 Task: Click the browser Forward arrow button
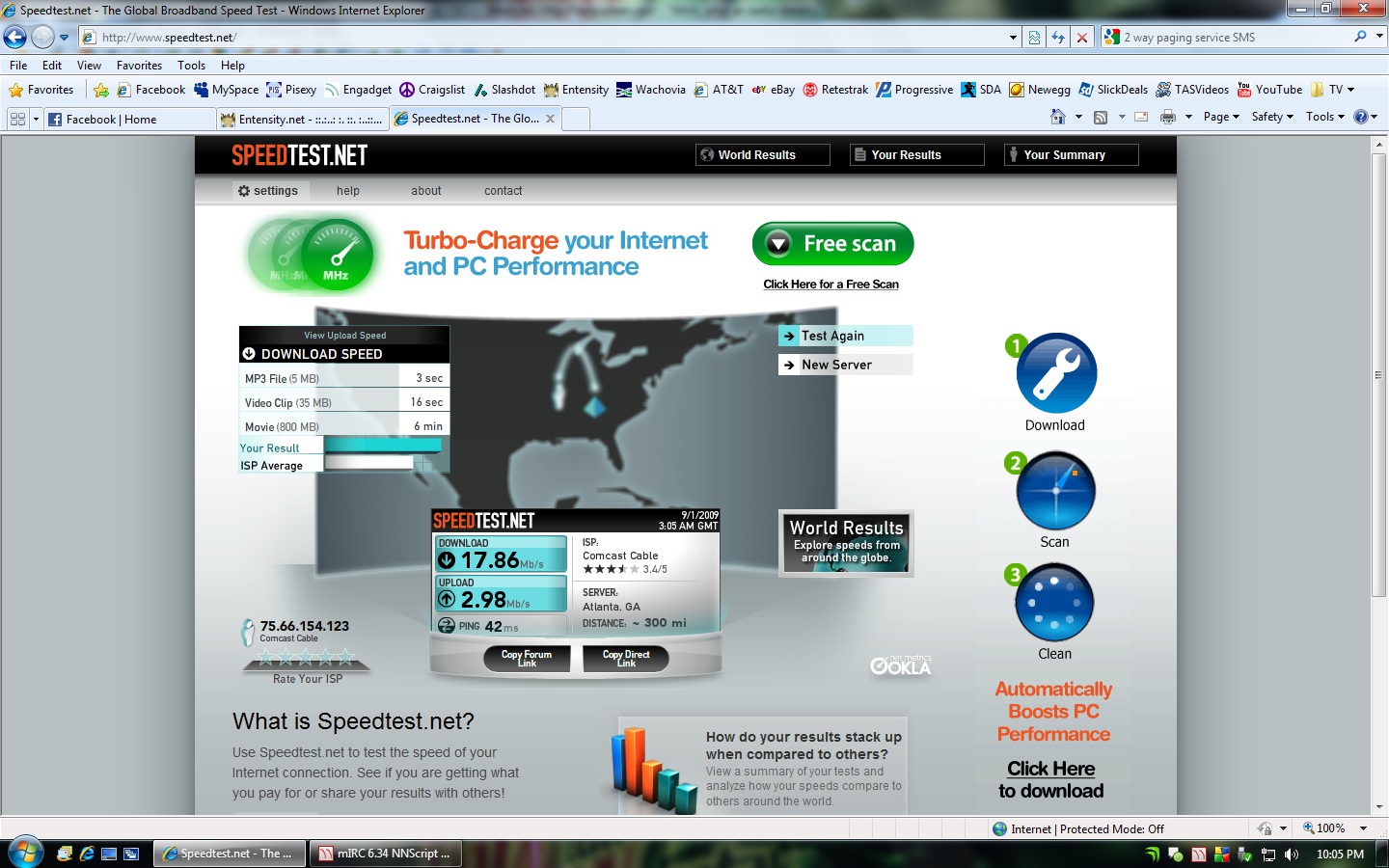42,38
